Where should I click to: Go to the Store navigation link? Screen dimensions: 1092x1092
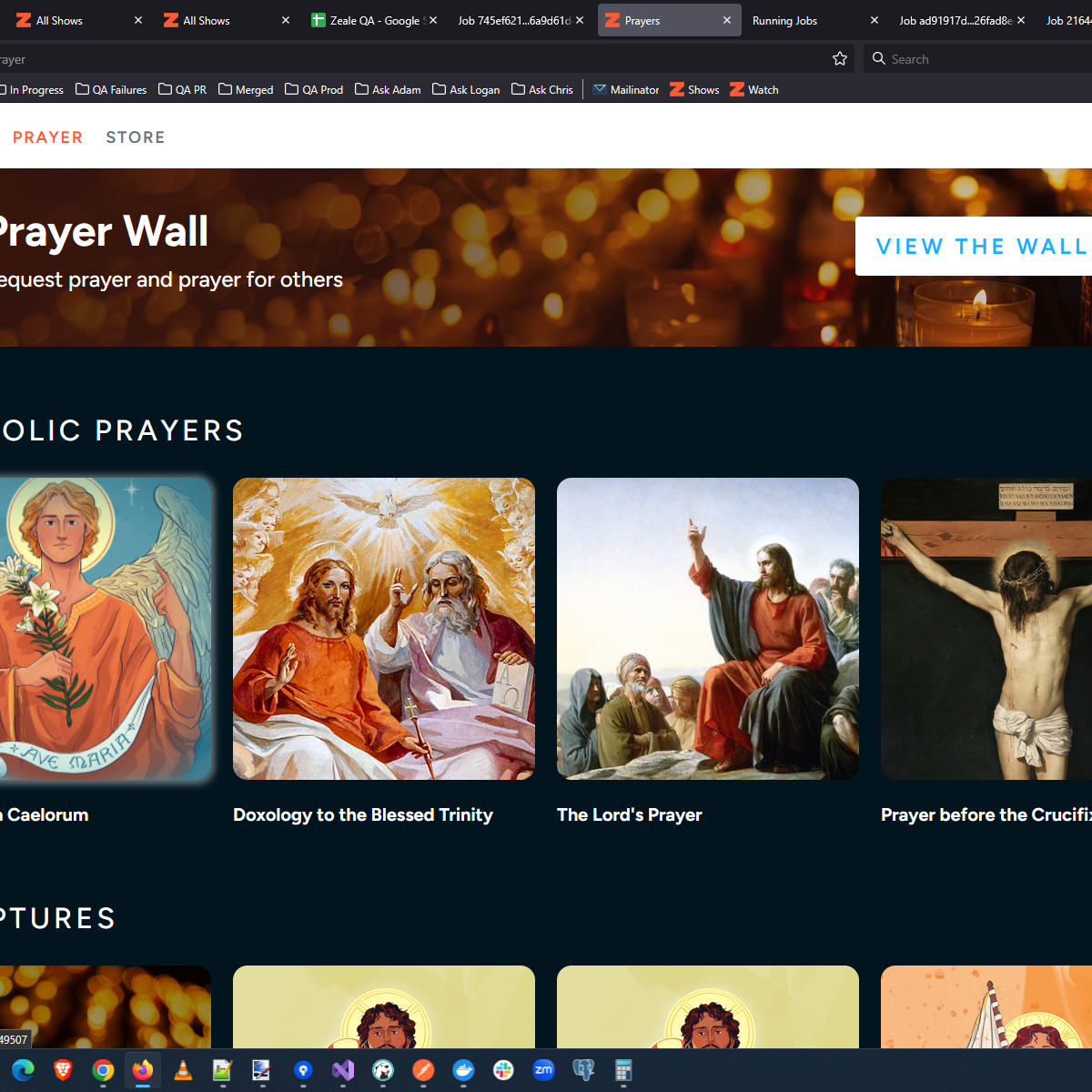pyautogui.click(x=136, y=137)
